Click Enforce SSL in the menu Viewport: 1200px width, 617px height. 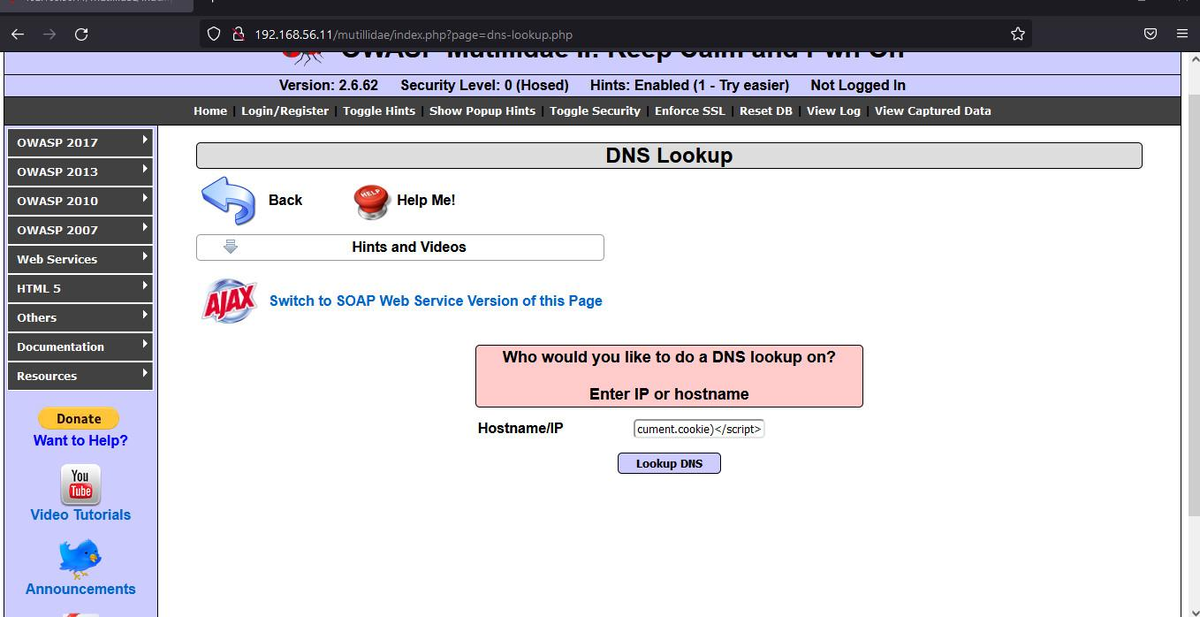click(690, 111)
